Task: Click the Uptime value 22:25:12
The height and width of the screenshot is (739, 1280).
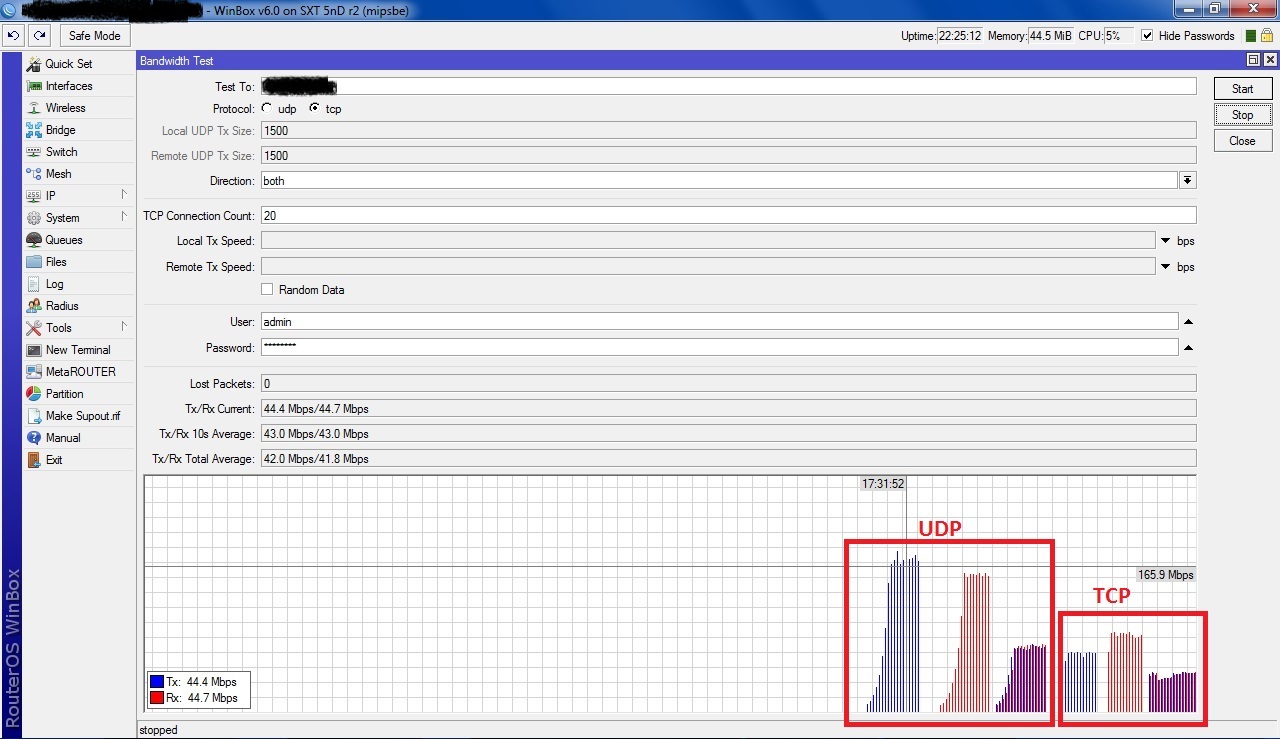Action: coord(960,36)
